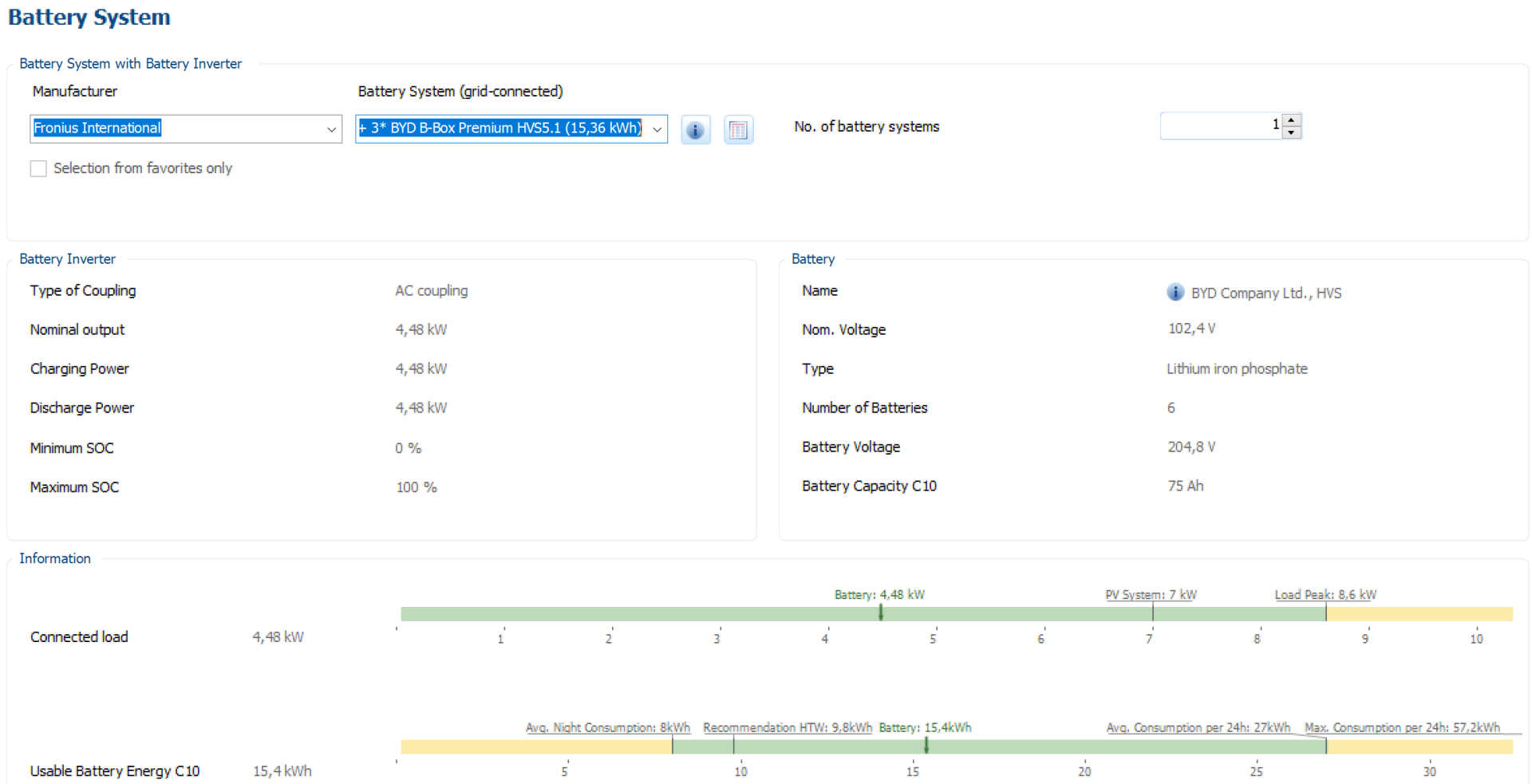Expand the Battery System (grid-connected) dropdown arrow

(657, 129)
